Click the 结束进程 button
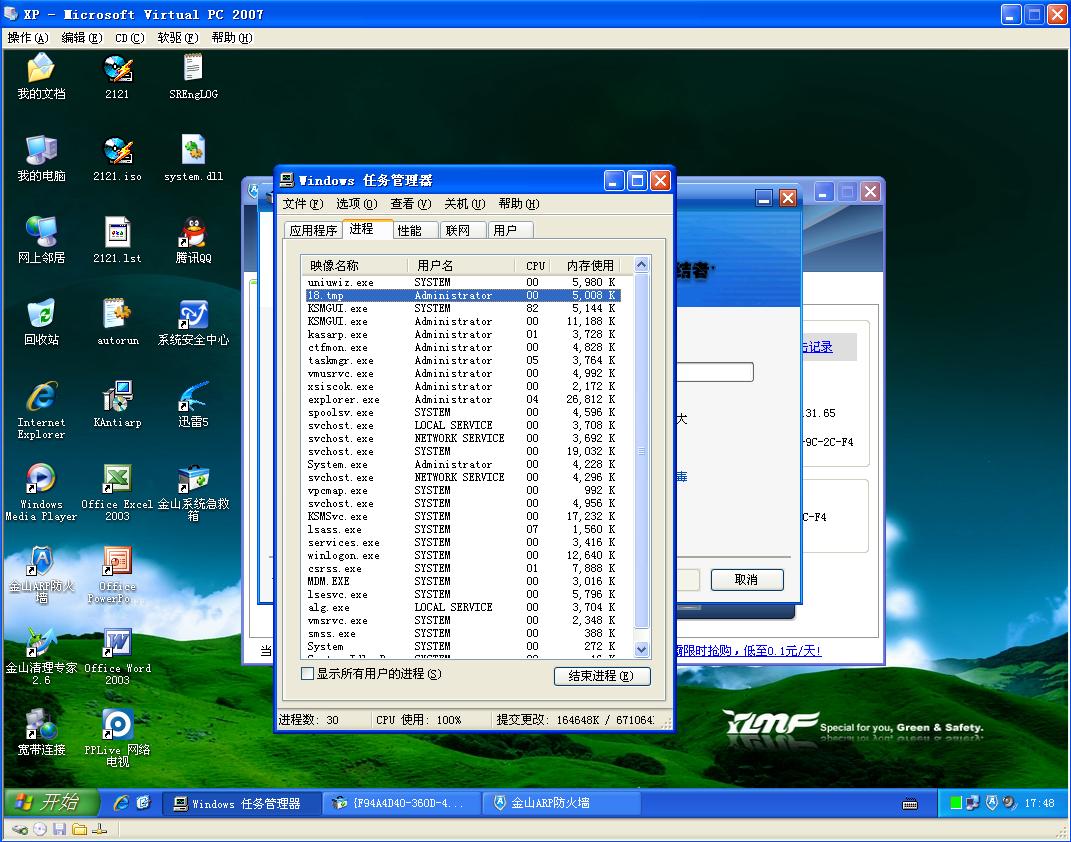The width and height of the screenshot is (1071, 842). [x=601, y=676]
